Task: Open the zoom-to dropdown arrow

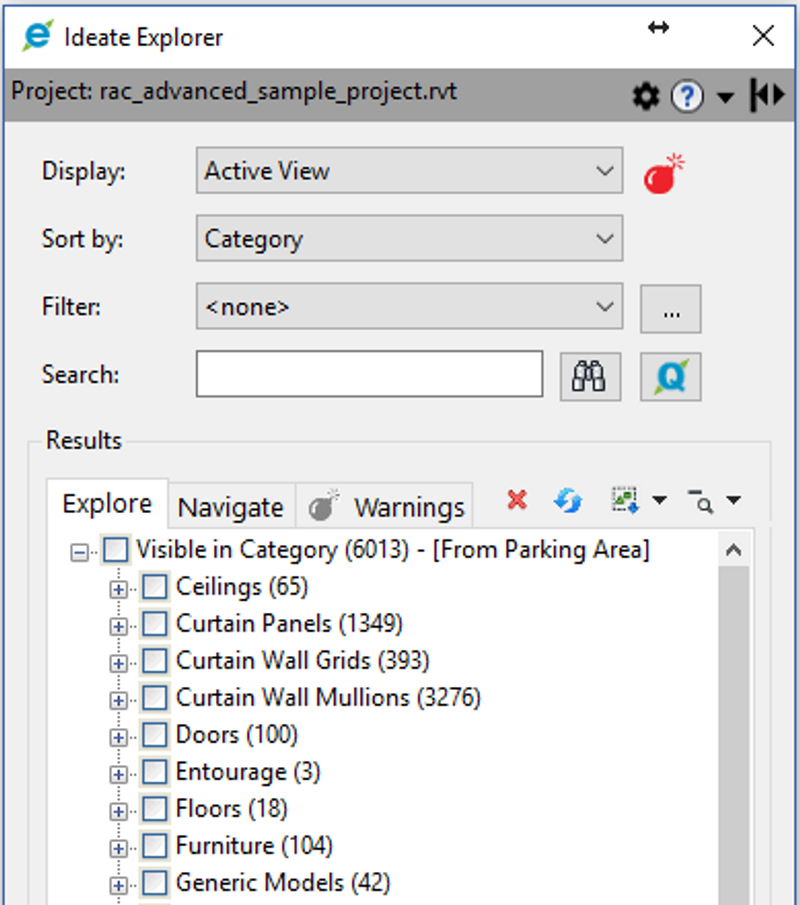Action: 733,500
